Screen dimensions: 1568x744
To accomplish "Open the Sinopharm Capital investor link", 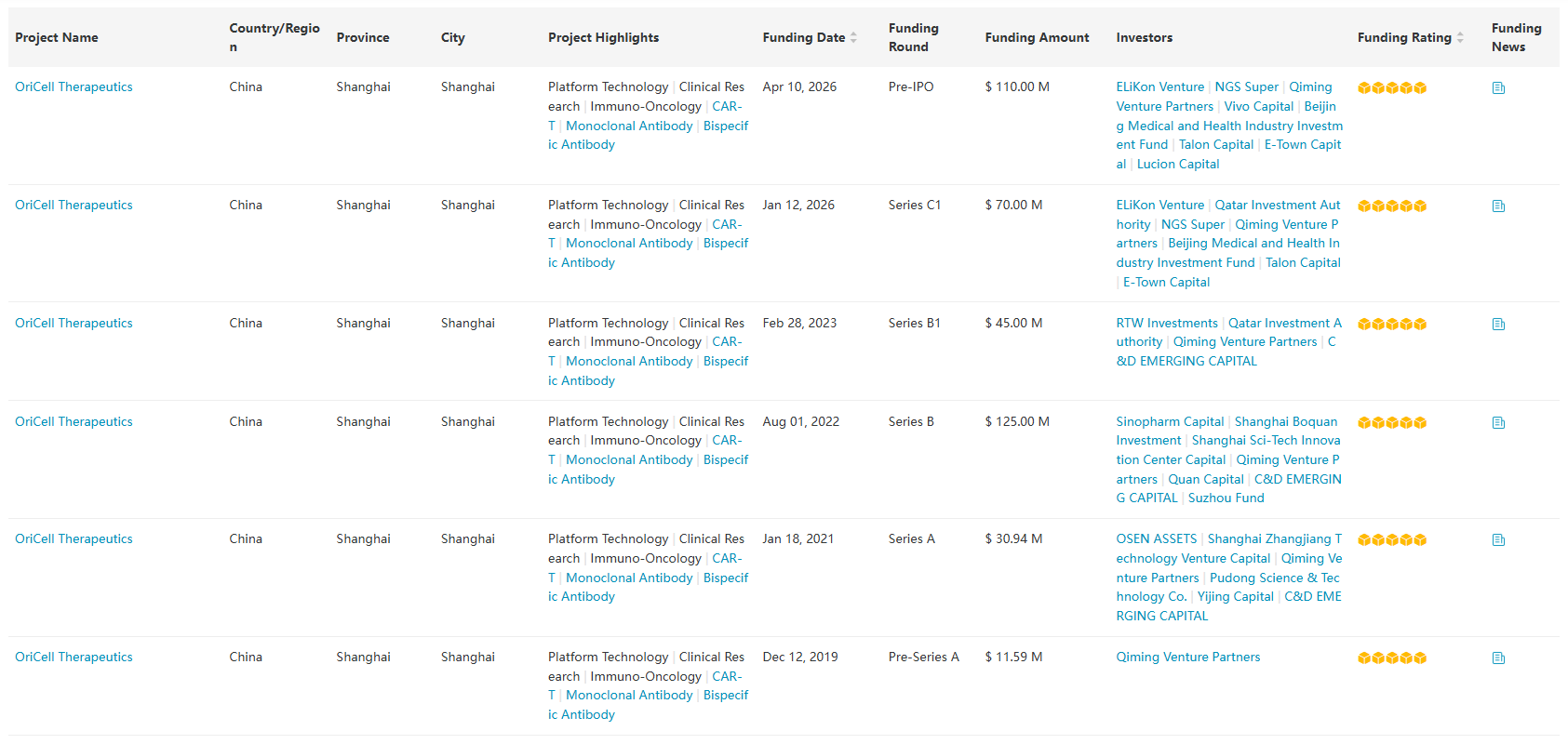I will pyautogui.click(x=1170, y=422).
